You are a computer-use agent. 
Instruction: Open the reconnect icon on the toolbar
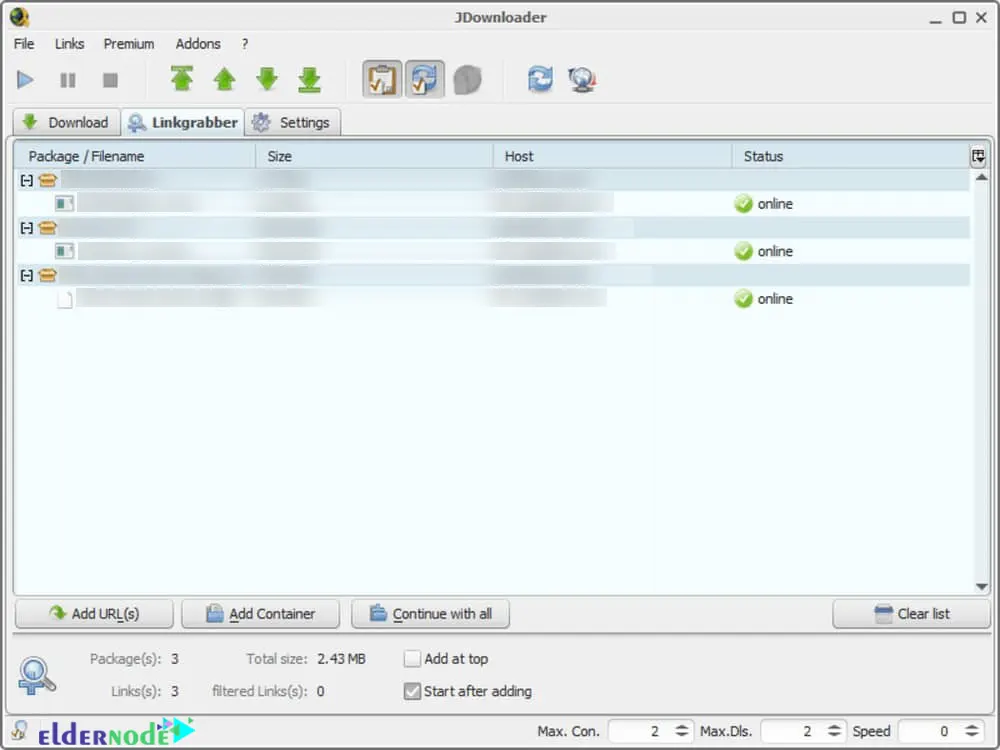(x=540, y=79)
